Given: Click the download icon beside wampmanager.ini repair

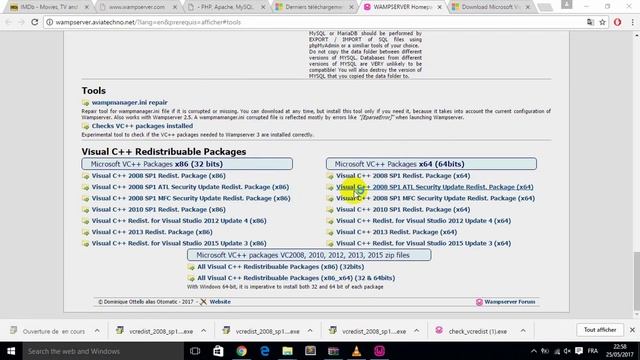Looking at the screenshot, I should coord(85,103).
